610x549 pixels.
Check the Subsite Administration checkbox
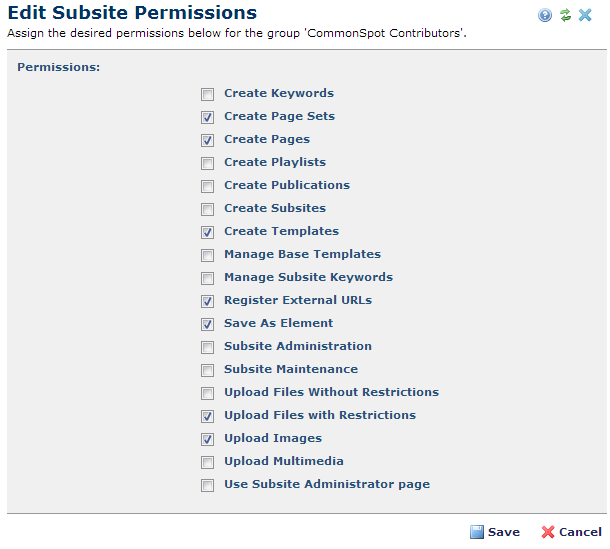point(208,347)
